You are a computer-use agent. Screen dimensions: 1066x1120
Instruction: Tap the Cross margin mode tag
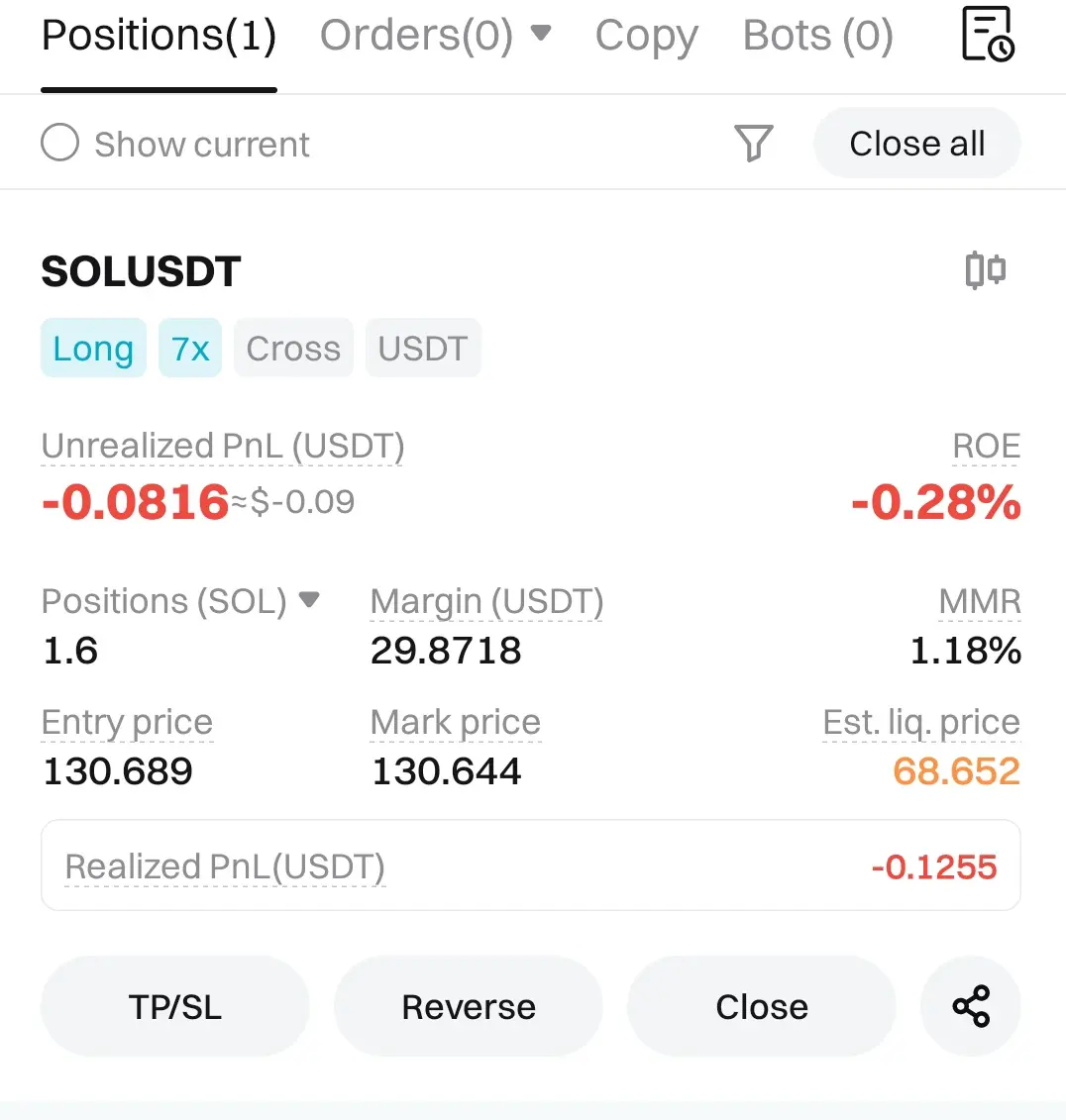(x=293, y=349)
